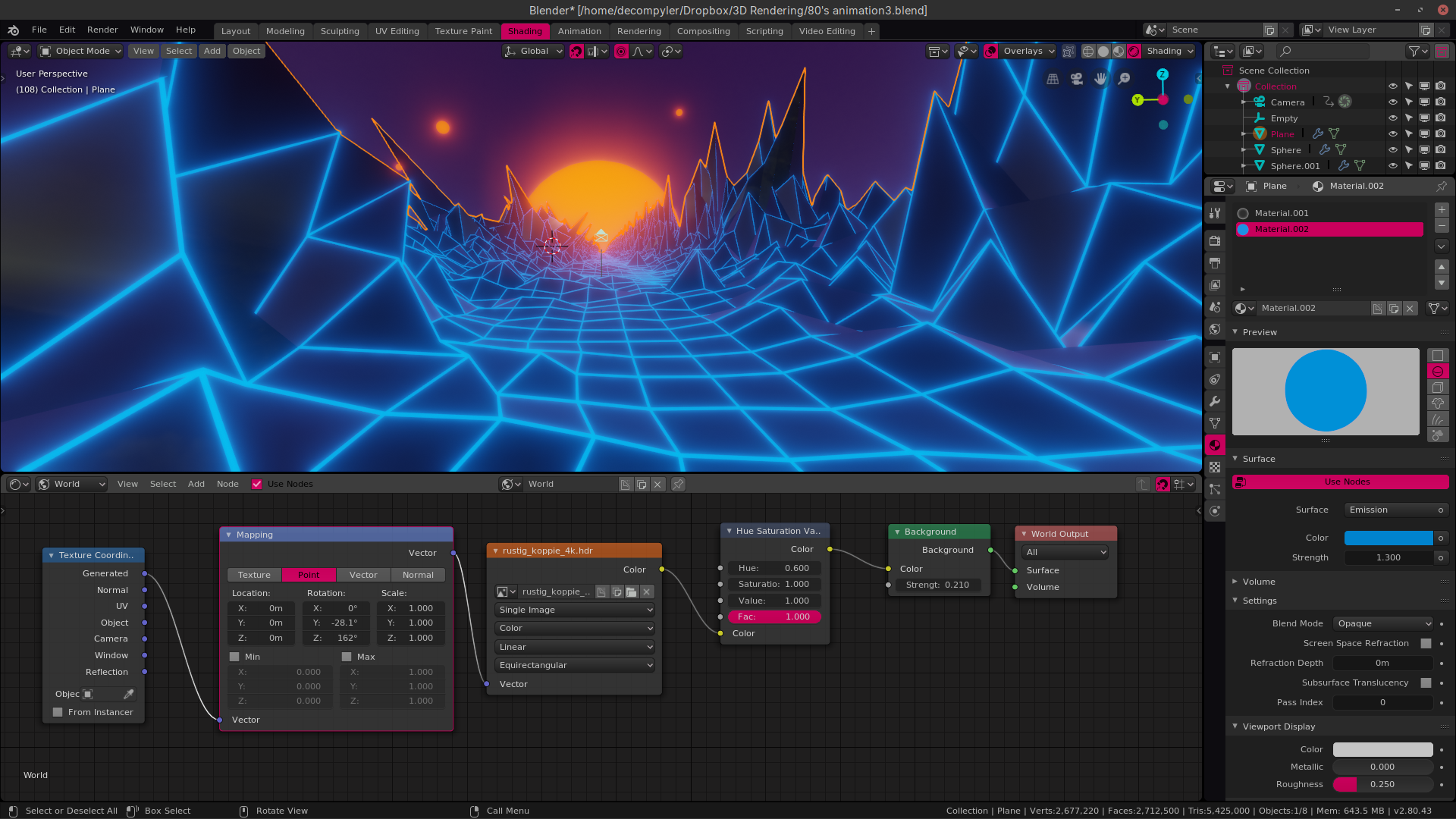Select Normal type in Mapping node
This screenshot has height=819, width=1456.
[x=418, y=576]
